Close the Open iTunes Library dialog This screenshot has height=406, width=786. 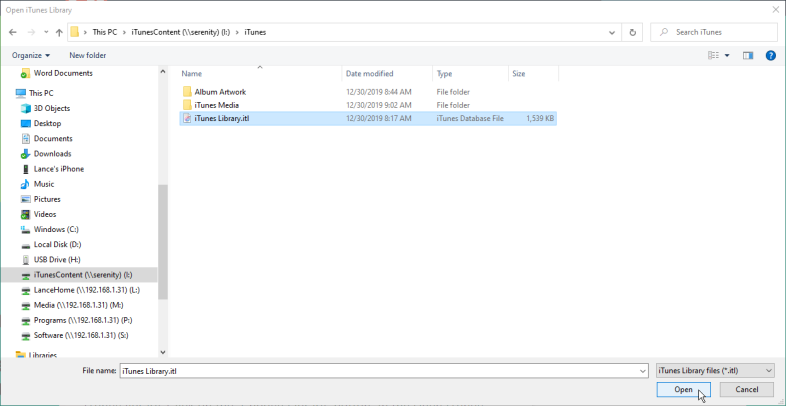[x=776, y=10]
